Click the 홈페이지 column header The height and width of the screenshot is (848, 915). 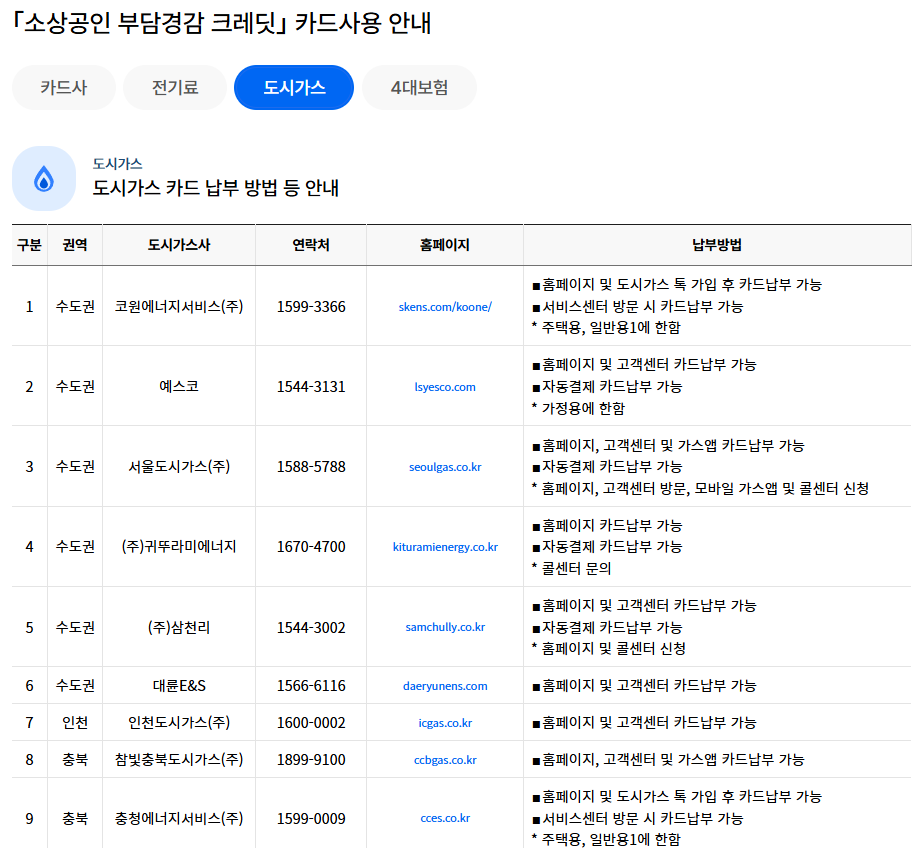click(445, 245)
